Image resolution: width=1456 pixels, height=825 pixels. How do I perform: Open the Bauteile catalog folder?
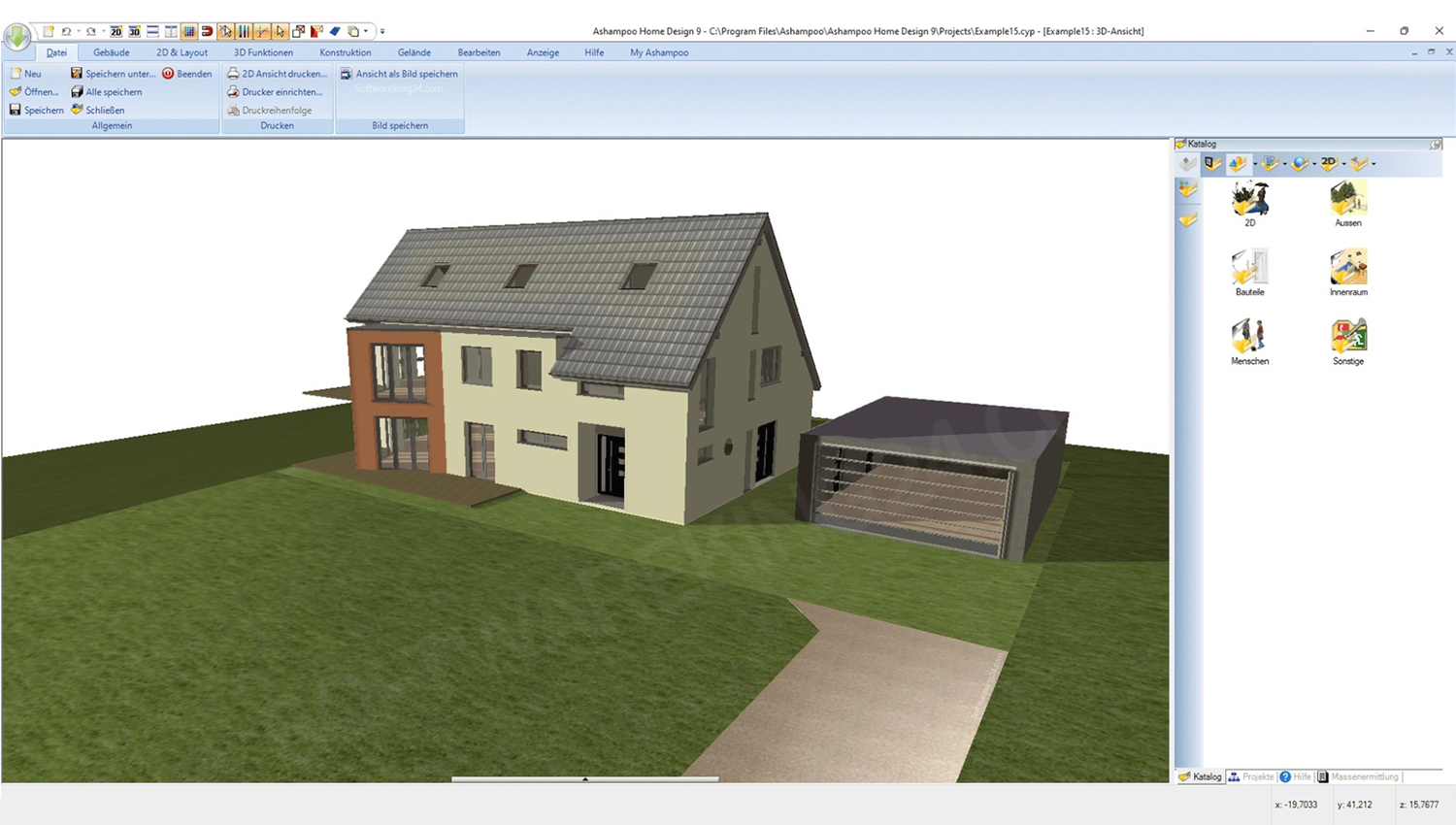click(1249, 273)
